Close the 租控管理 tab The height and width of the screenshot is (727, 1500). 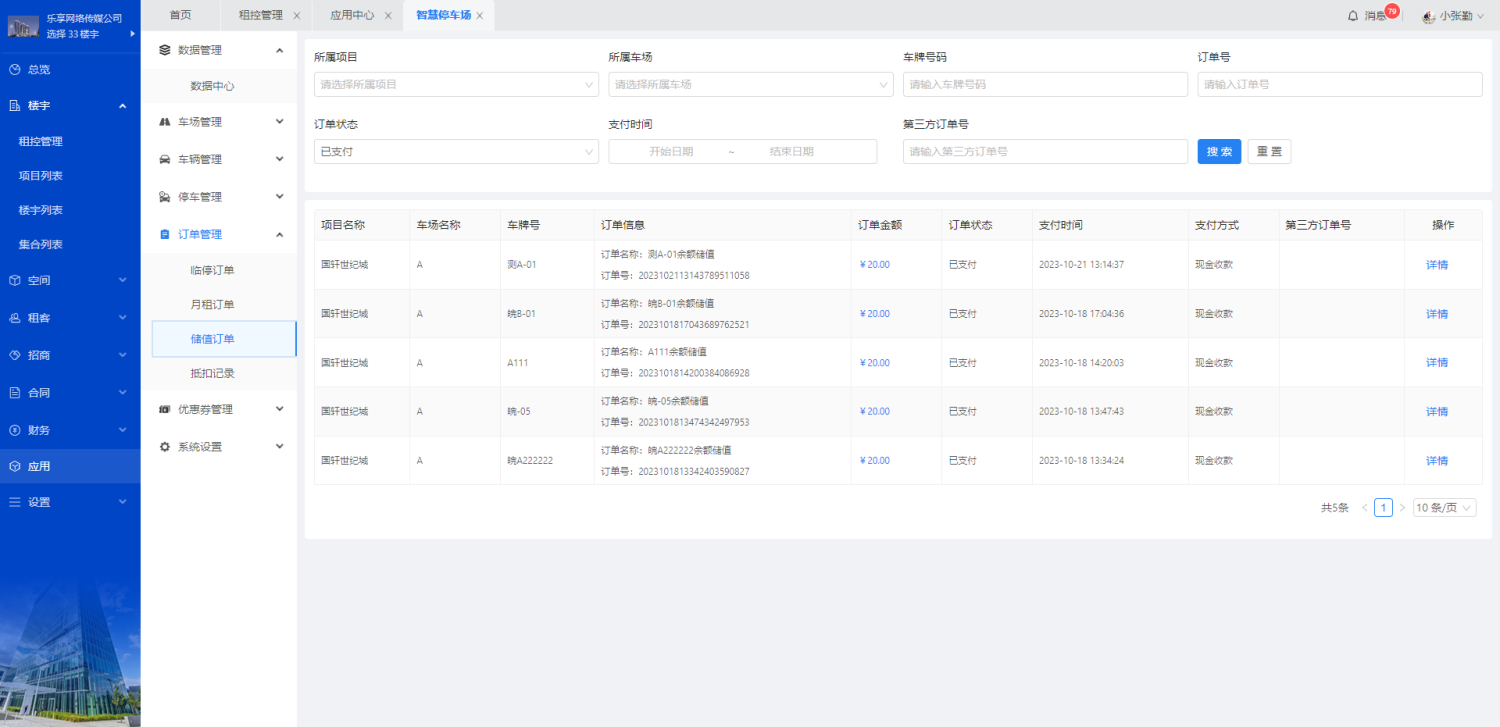tap(296, 16)
